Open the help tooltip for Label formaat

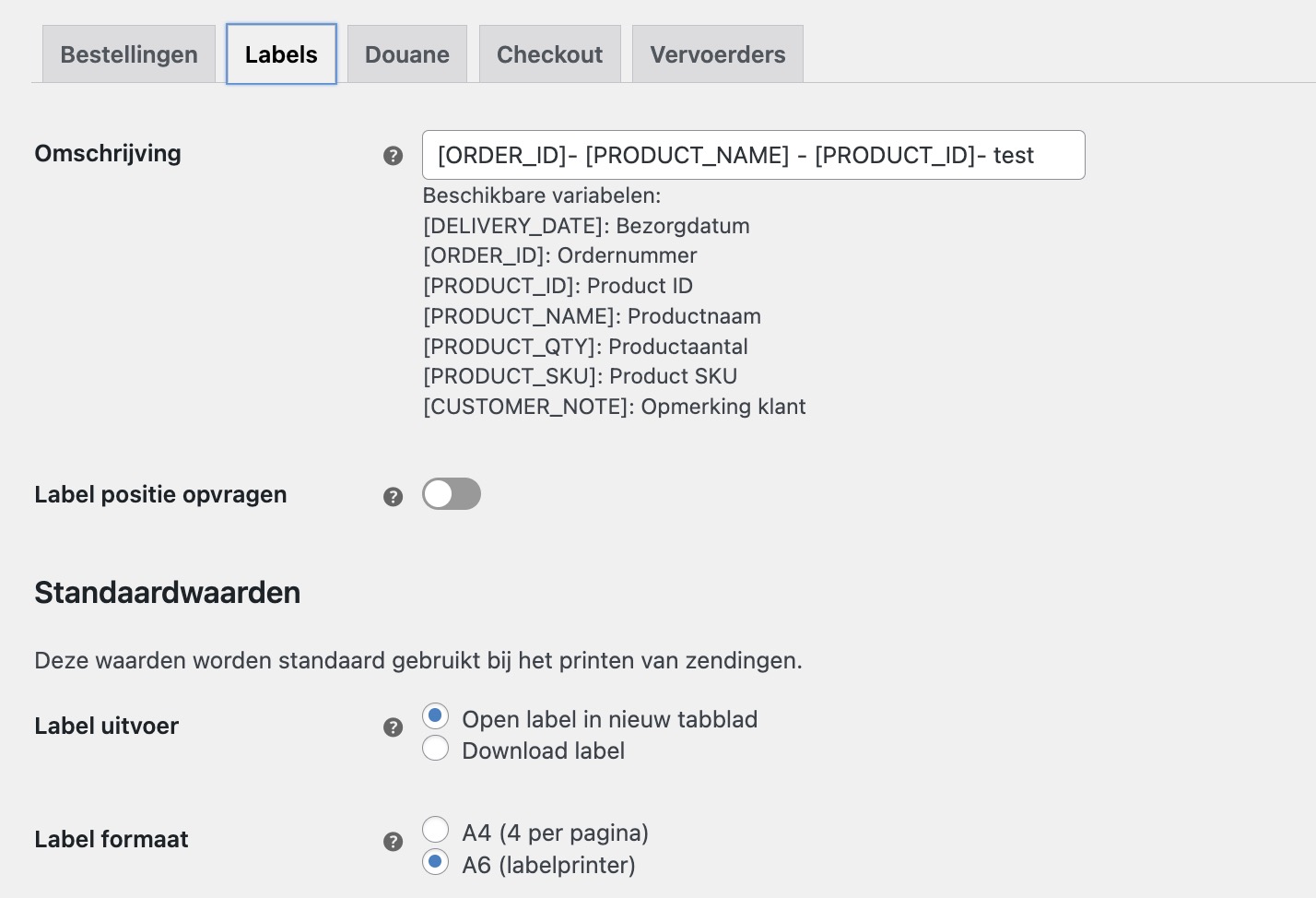(x=394, y=841)
